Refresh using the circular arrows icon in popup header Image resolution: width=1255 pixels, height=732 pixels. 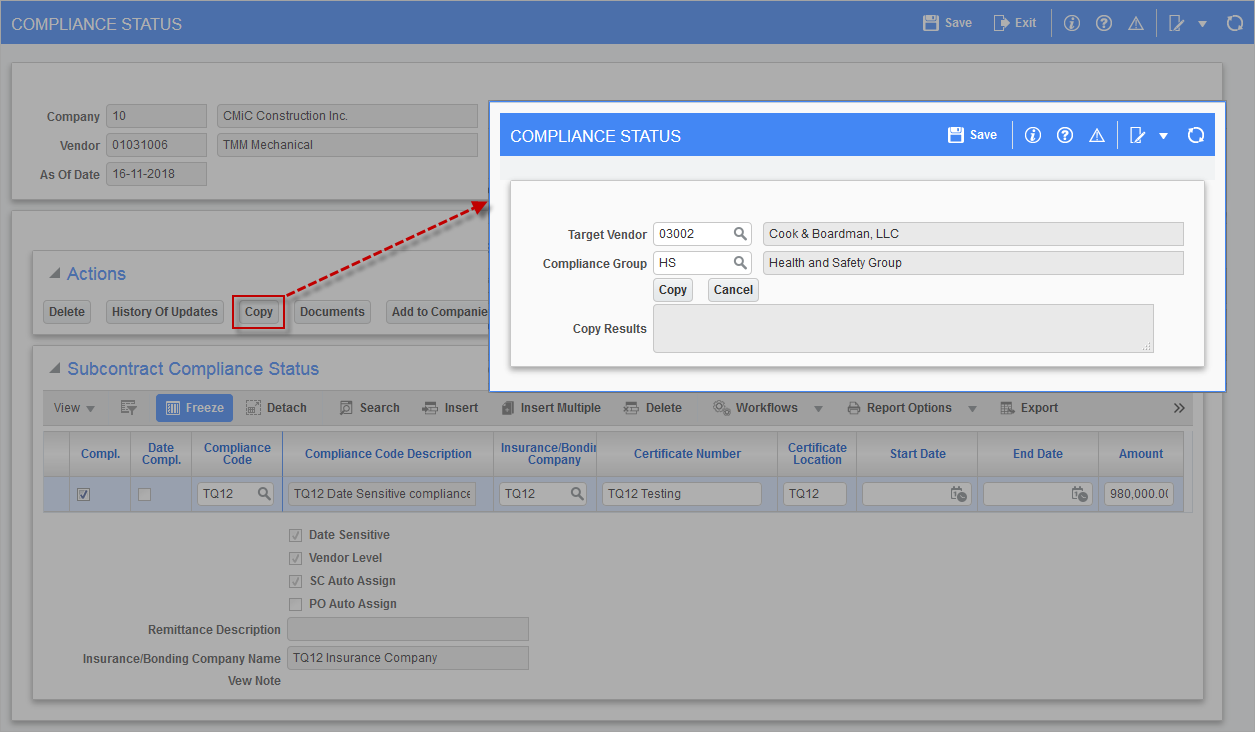[1196, 135]
